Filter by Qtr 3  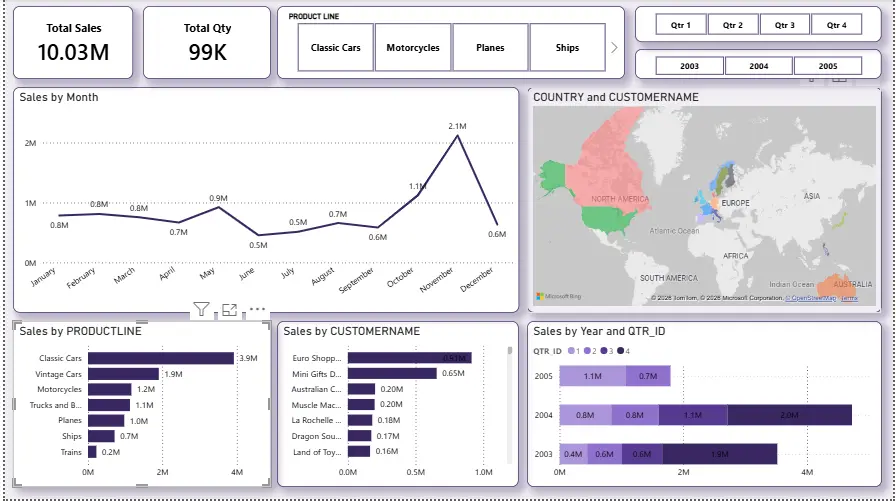pyautogui.click(x=785, y=25)
